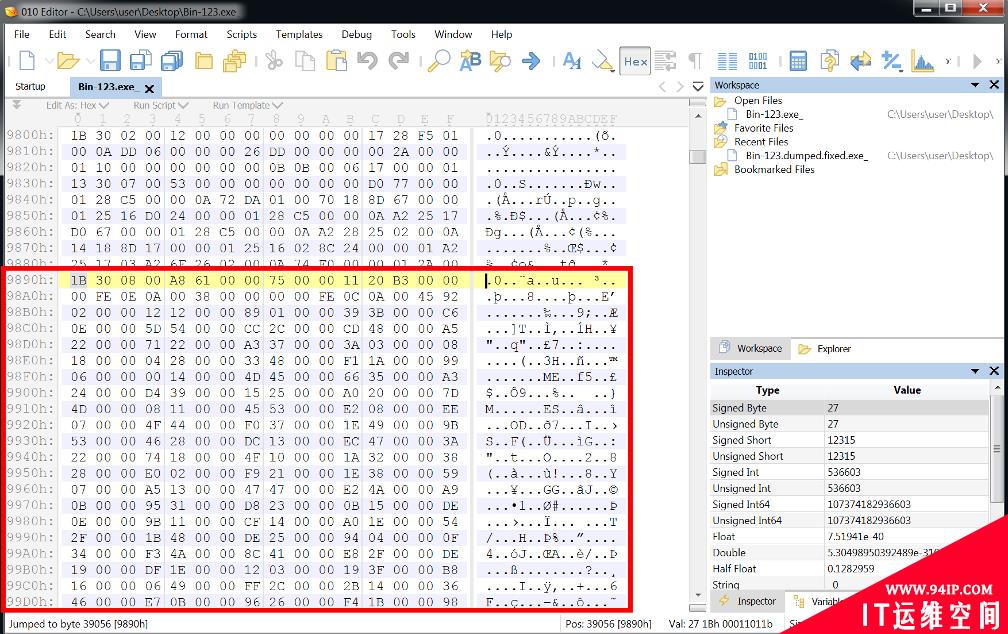Open the Histogram chart icon
The height and width of the screenshot is (634, 1008).
(922, 61)
